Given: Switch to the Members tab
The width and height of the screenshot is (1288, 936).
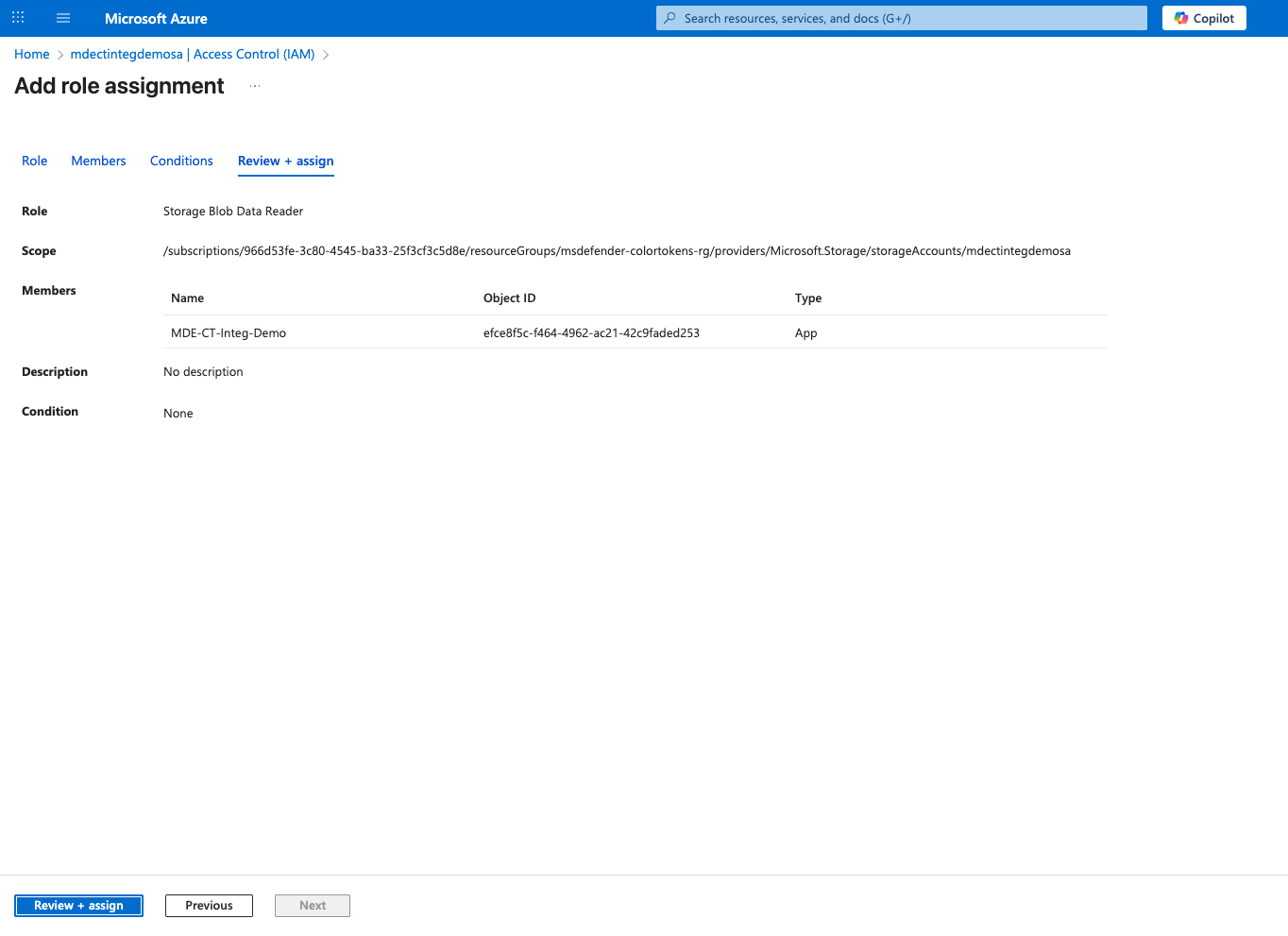Looking at the screenshot, I should pos(98,161).
